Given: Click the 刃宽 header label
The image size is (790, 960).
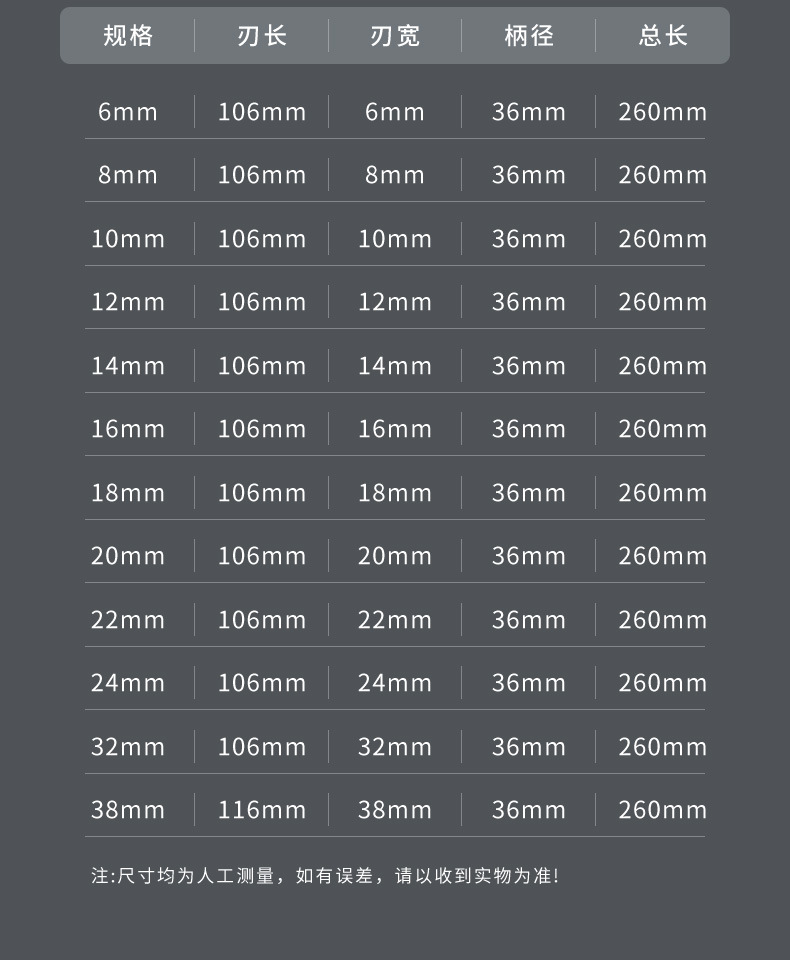Looking at the screenshot, I should point(395,37).
